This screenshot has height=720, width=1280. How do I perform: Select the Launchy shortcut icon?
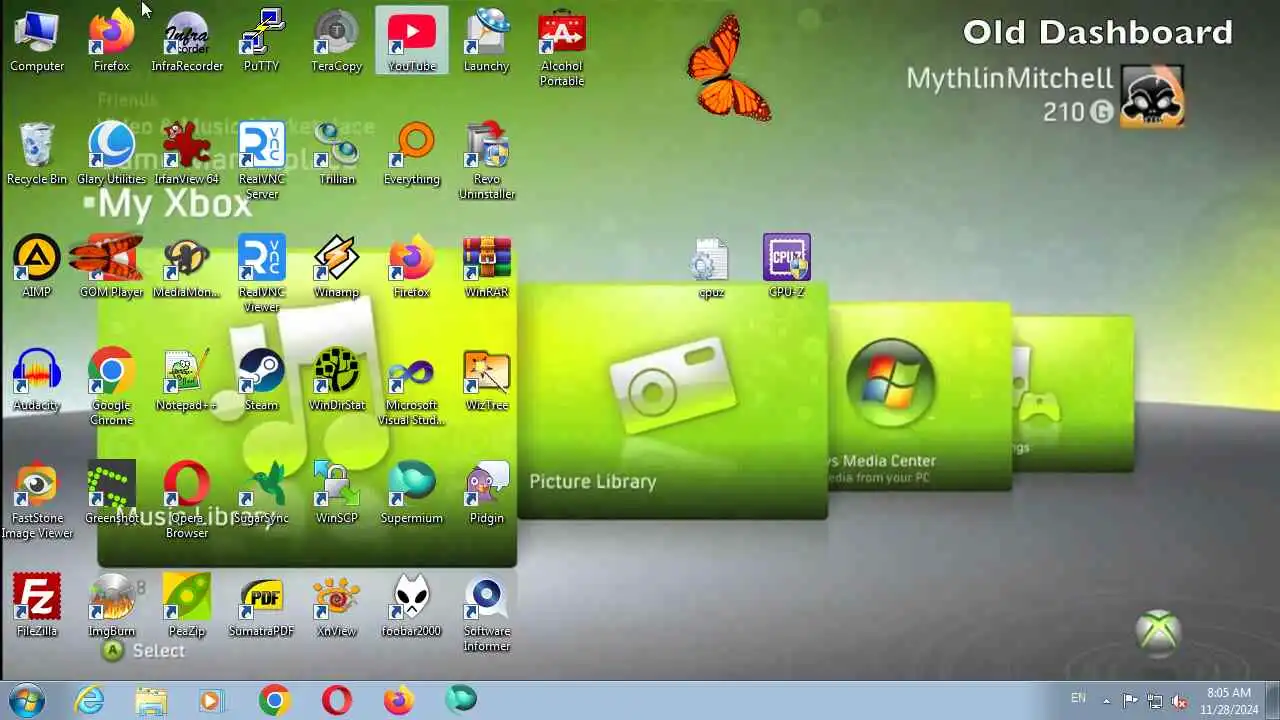pyautogui.click(x=487, y=40)
